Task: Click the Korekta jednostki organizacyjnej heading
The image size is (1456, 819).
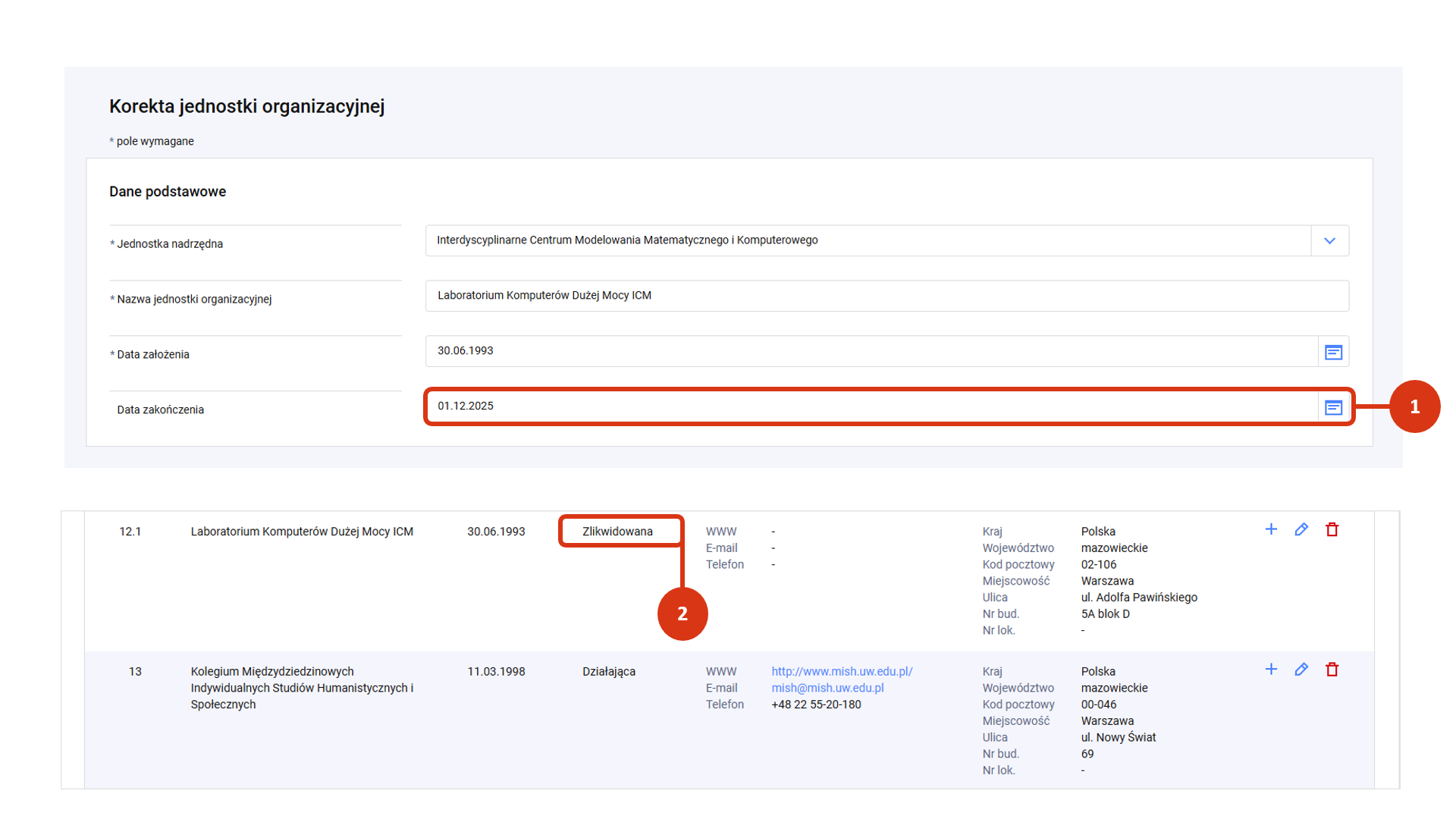Action: click(x=246, y=107)
